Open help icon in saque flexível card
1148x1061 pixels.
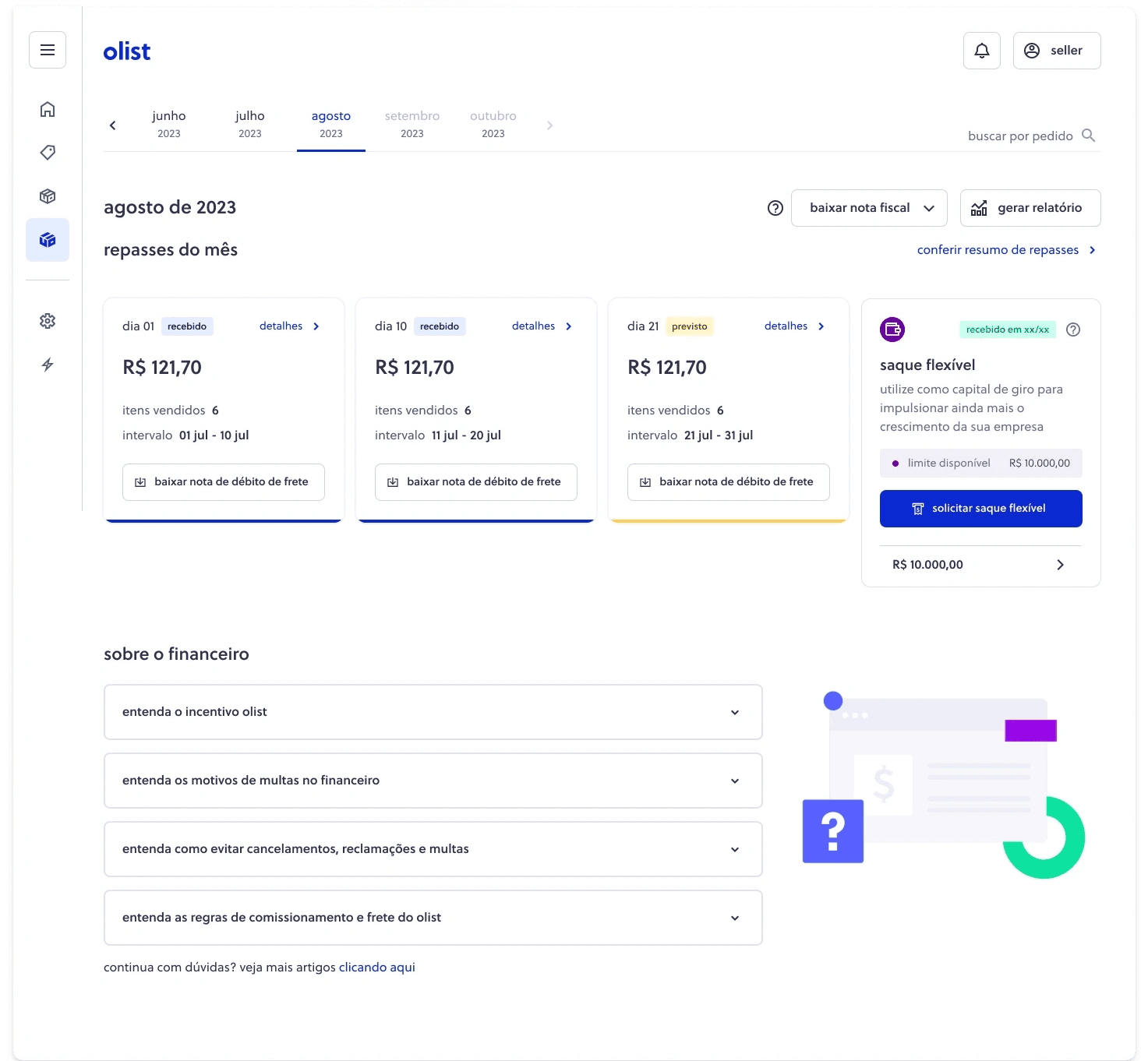(1073, 330)
